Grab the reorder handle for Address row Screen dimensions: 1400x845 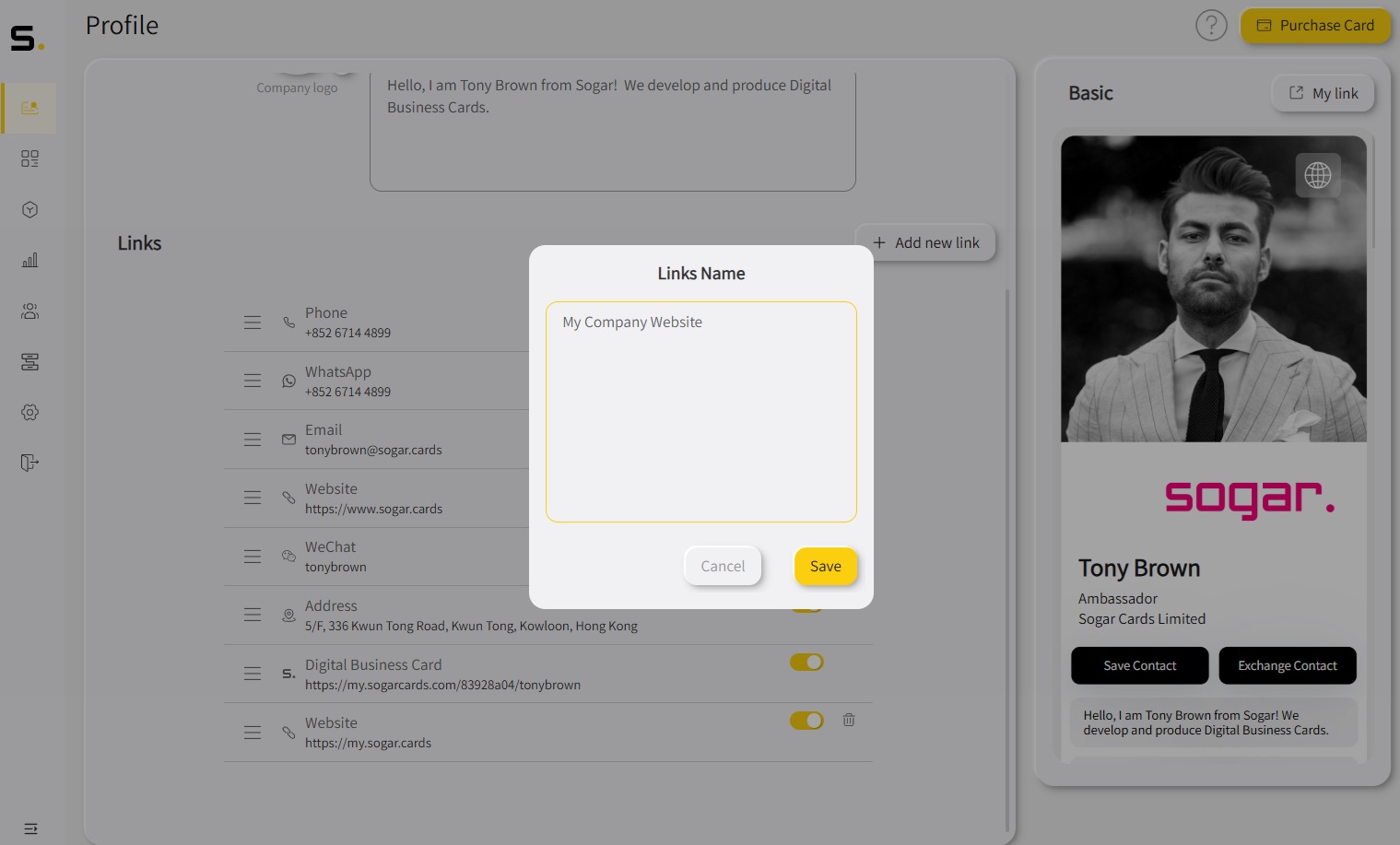pos(253,615)
